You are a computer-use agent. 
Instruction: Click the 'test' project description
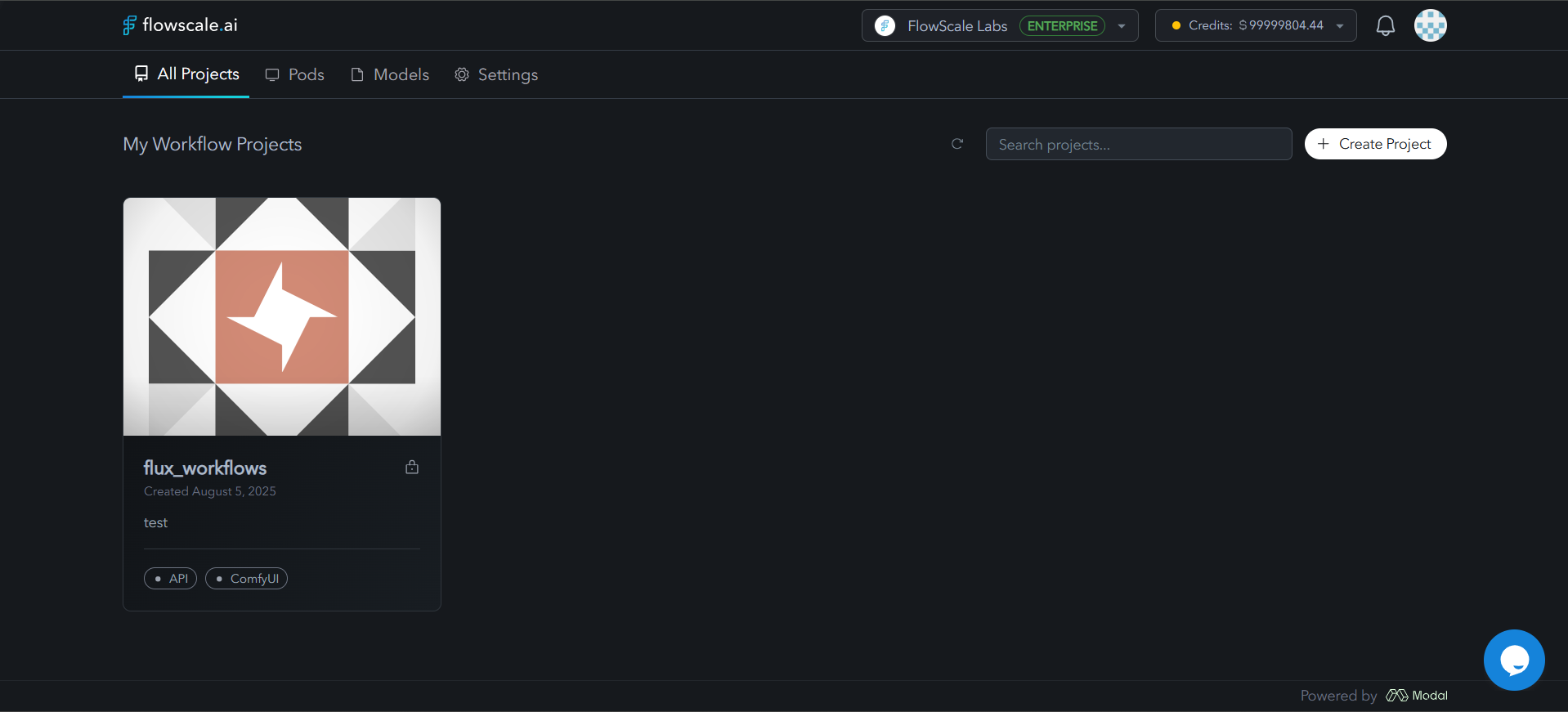pyautogui.click(x=155, y=523)
